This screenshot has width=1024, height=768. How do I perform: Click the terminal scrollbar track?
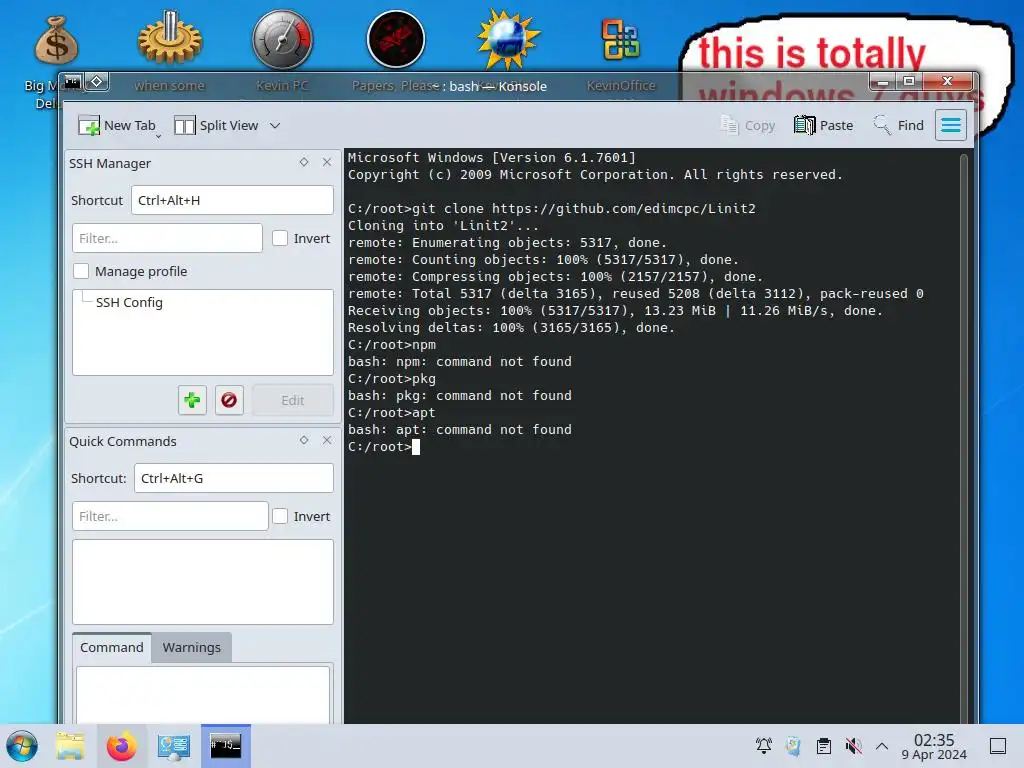tap(964, 438)
